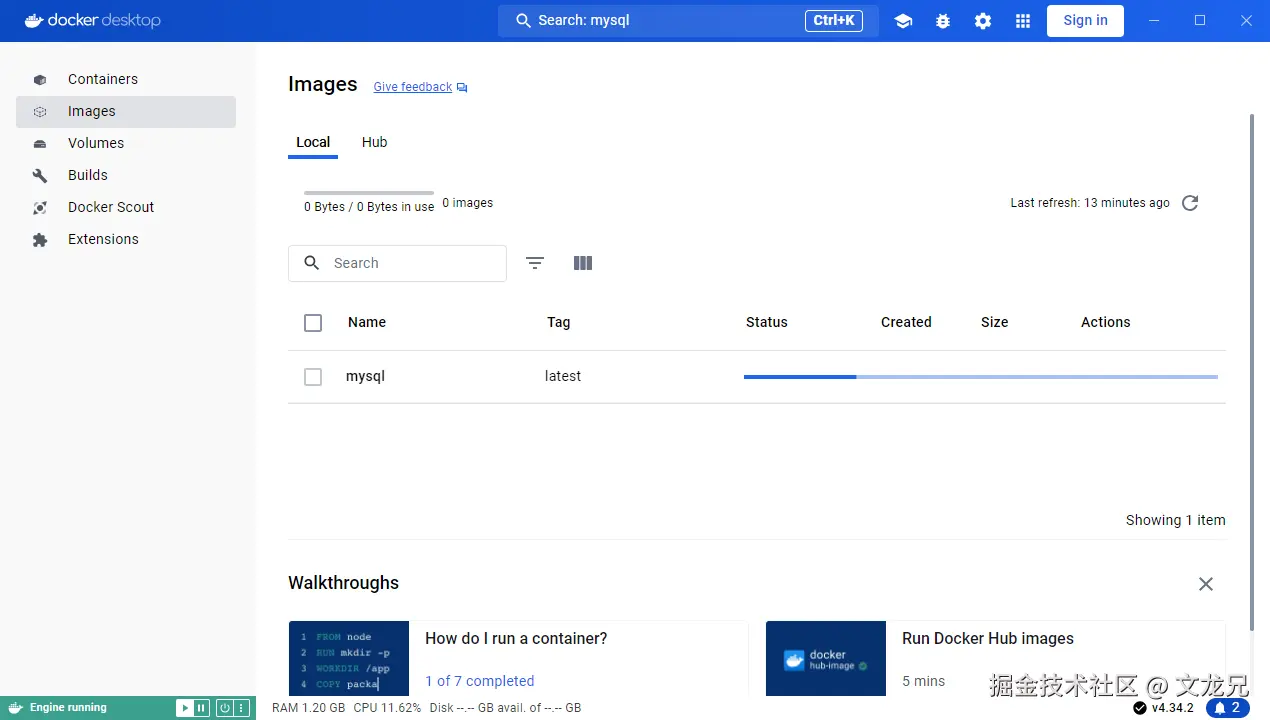Click the version check mark icon

pyautogui.click(x=1140, y=708)
